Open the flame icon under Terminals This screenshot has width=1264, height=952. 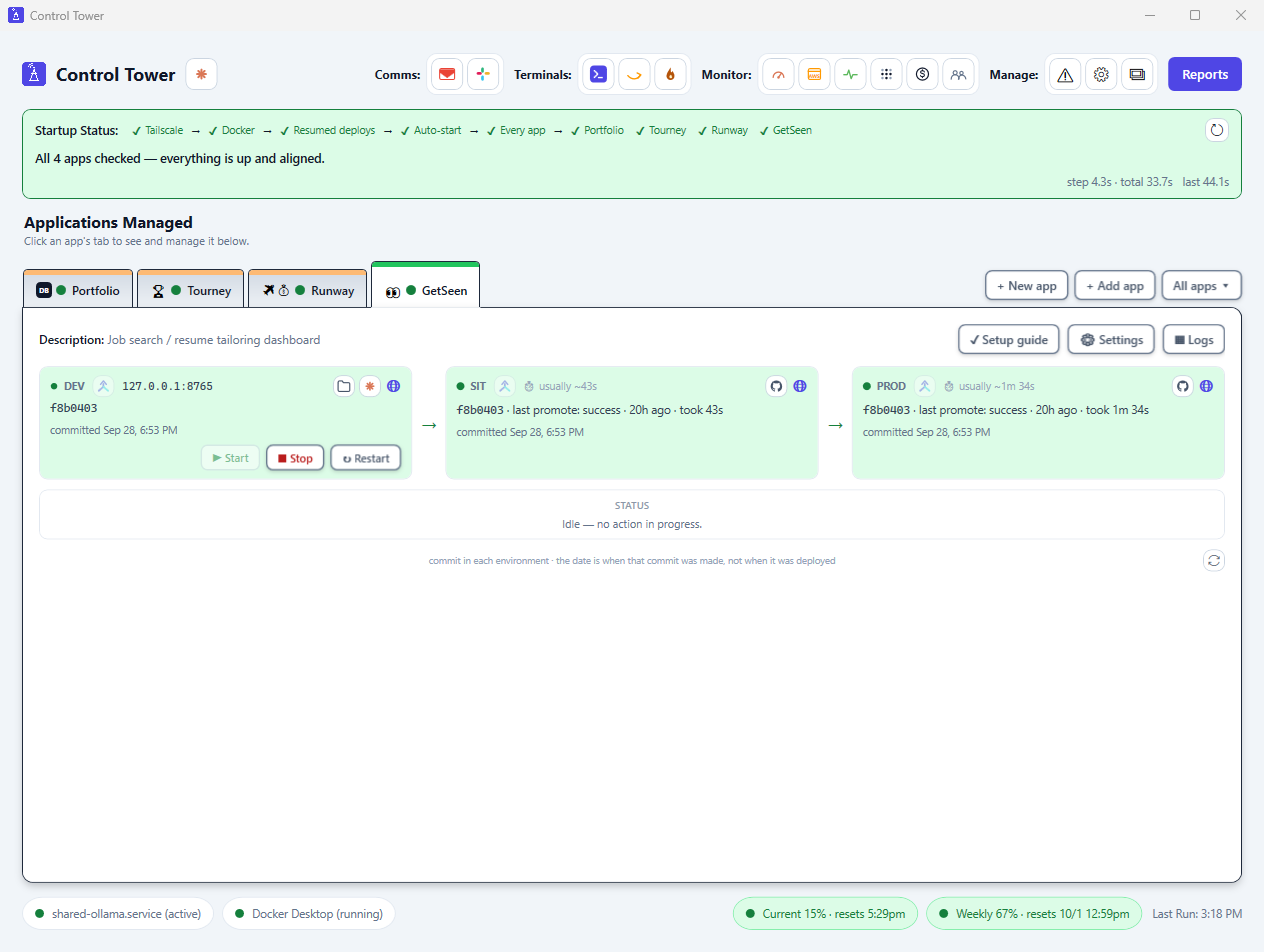[670, 74]
